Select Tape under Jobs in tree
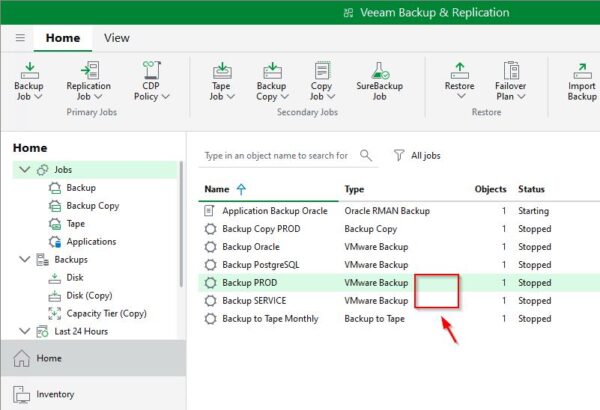This screenshot has width=600, height=410. [x=76, y=224]
